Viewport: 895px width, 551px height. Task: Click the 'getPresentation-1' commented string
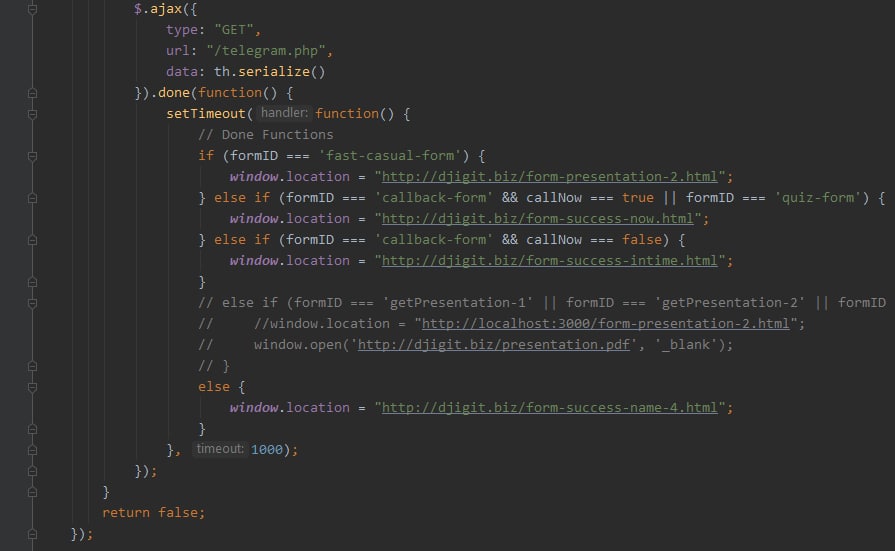pyautogui.click(x=458, y=303)
